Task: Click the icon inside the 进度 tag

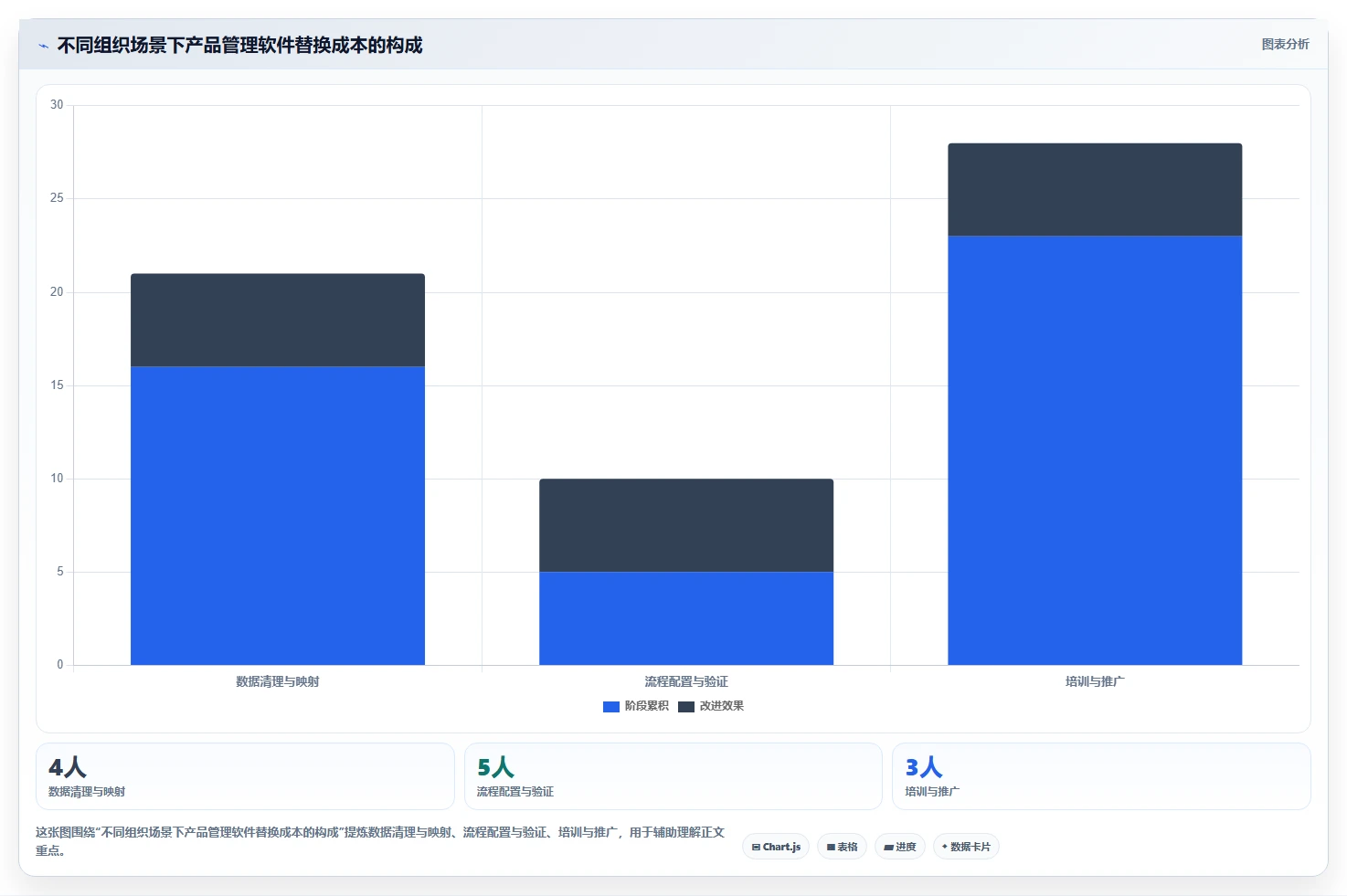Action: click(x=888, y=848)
